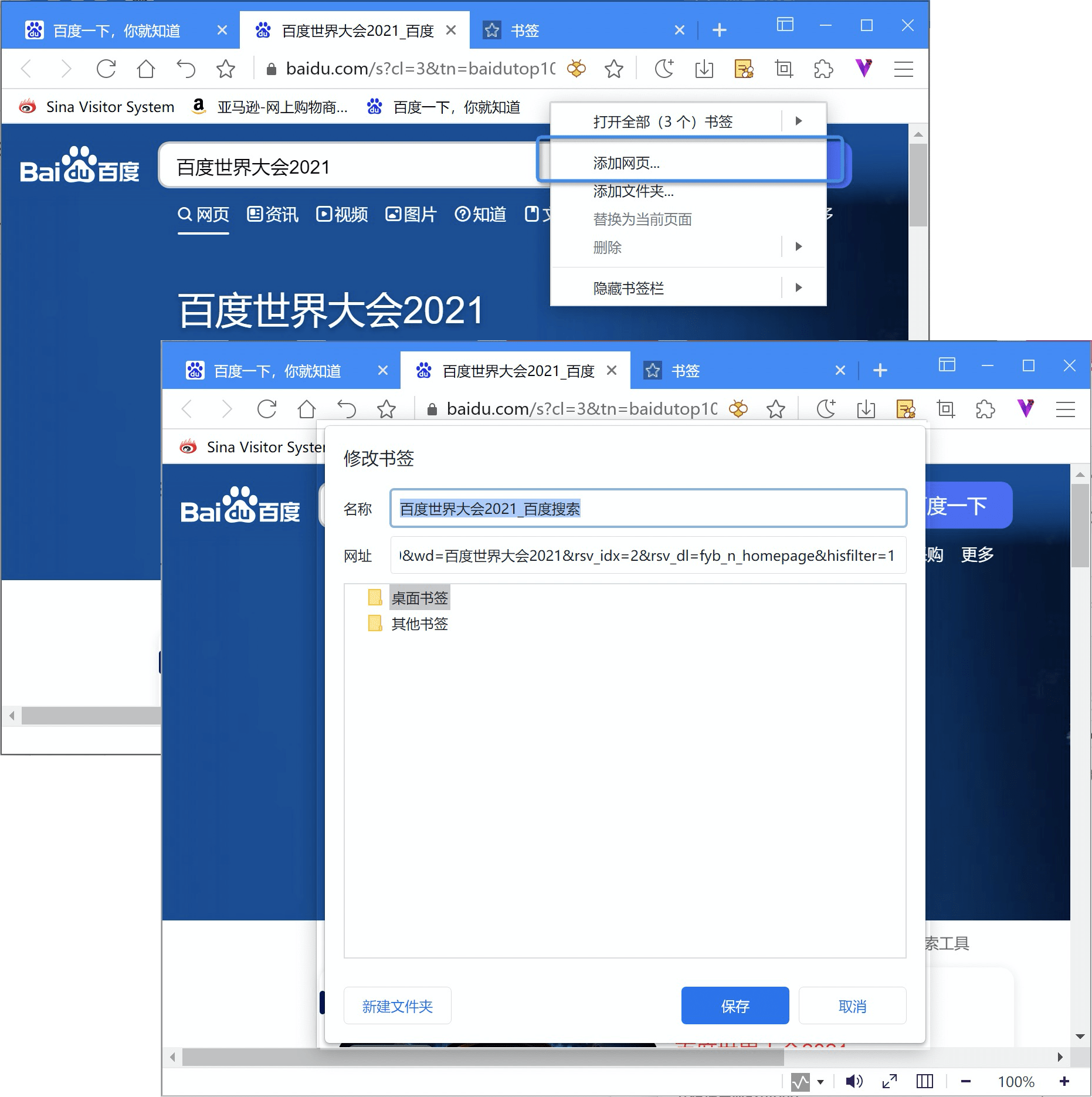Click 图片 category on Baidu page
The width and height of the screenshot is (1092, 1097).
coord(411,214)
